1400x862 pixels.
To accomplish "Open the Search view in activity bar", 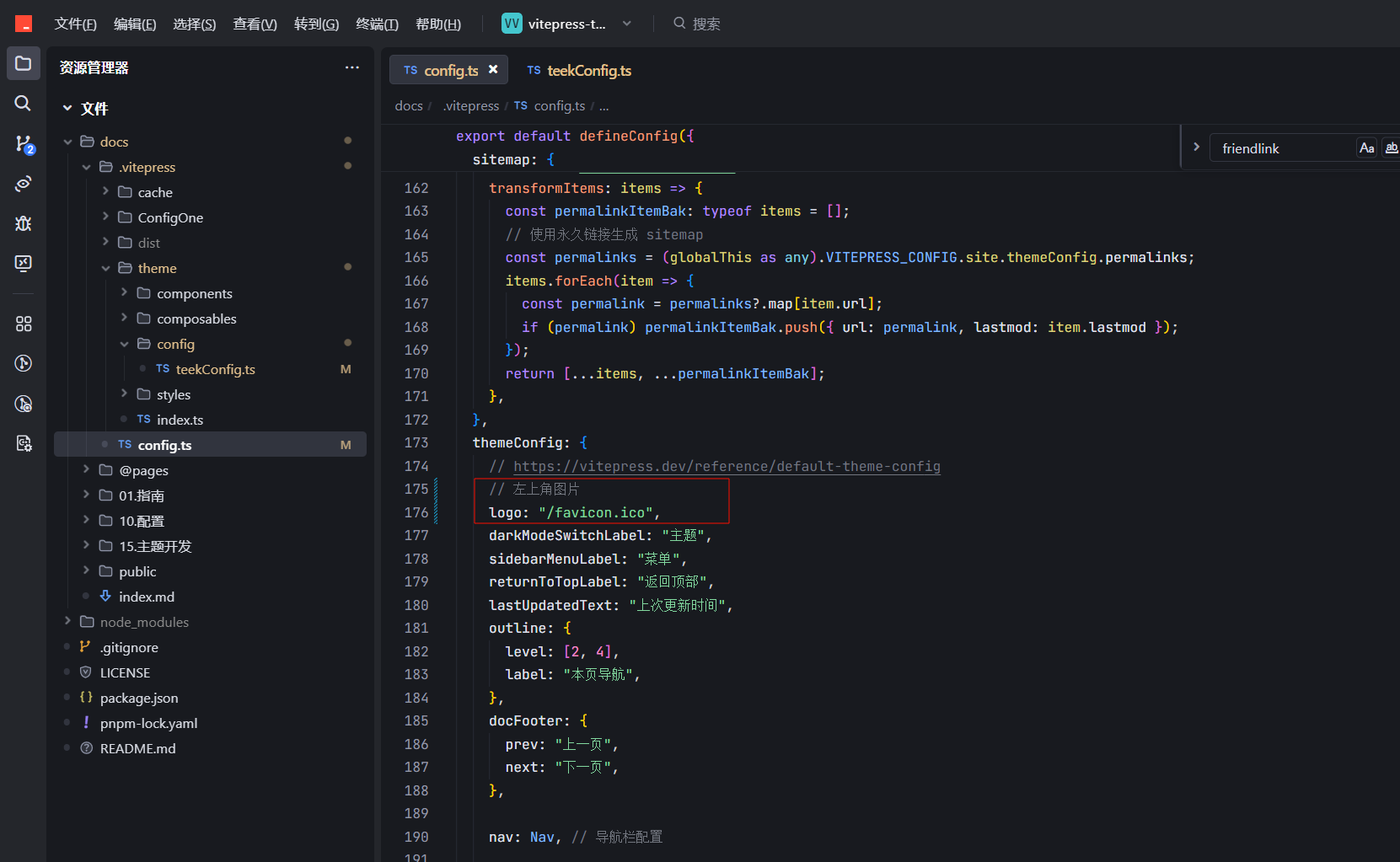I will pos(24,103).
